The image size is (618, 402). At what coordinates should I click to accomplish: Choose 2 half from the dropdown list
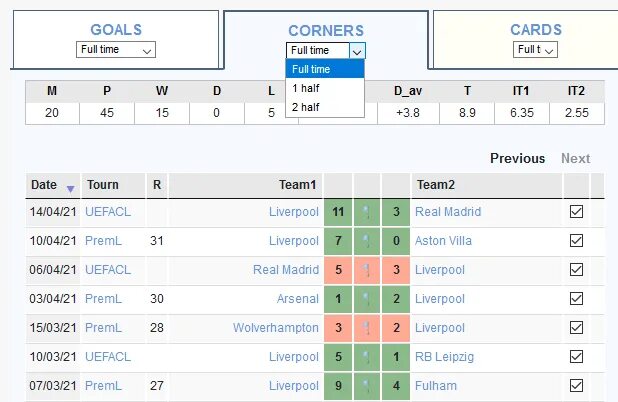point(325,107)
